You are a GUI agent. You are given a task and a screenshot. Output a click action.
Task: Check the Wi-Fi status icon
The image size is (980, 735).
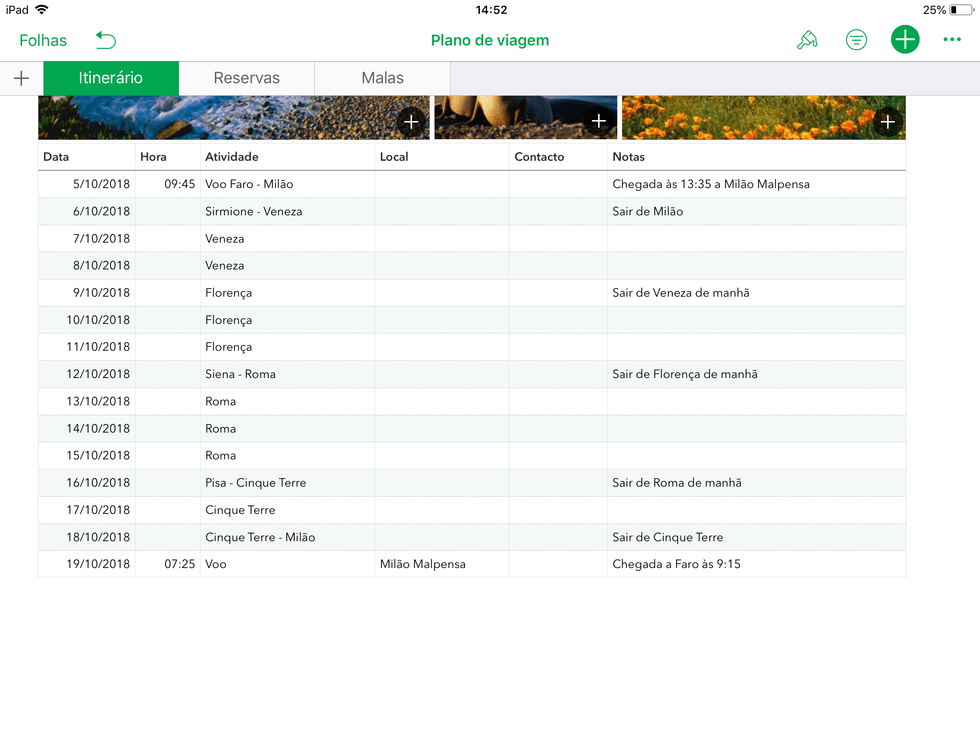click(x=42, y=9)
